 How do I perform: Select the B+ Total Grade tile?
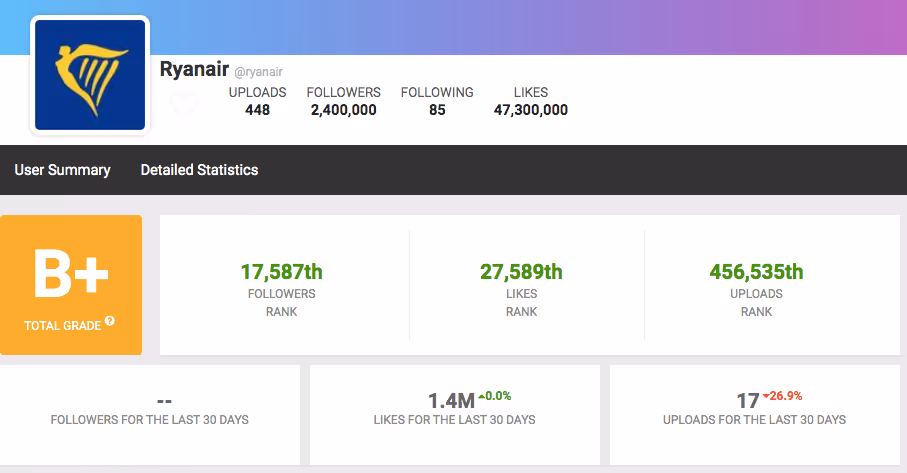coord(71,285)
